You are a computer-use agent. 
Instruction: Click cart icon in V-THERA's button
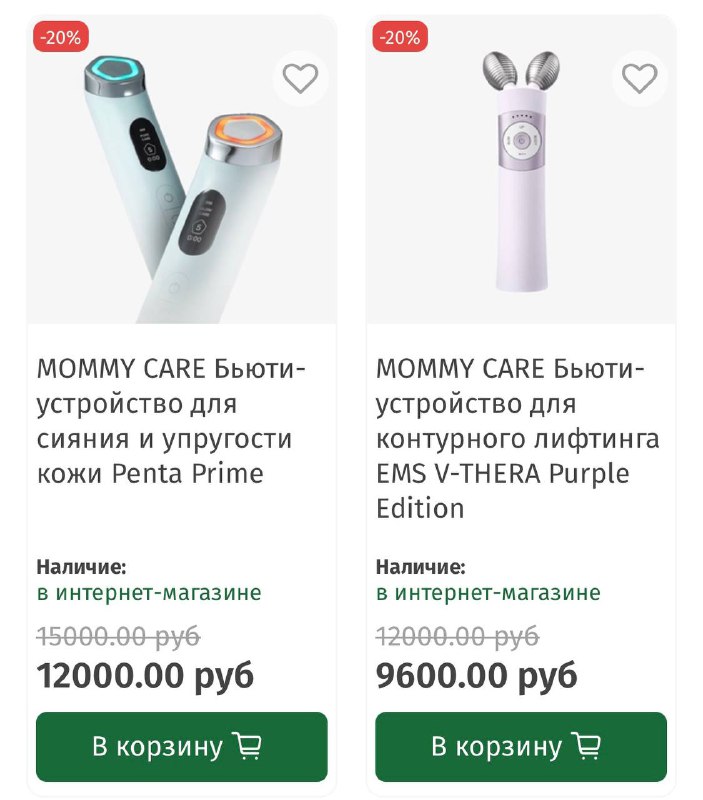[586, 746]
